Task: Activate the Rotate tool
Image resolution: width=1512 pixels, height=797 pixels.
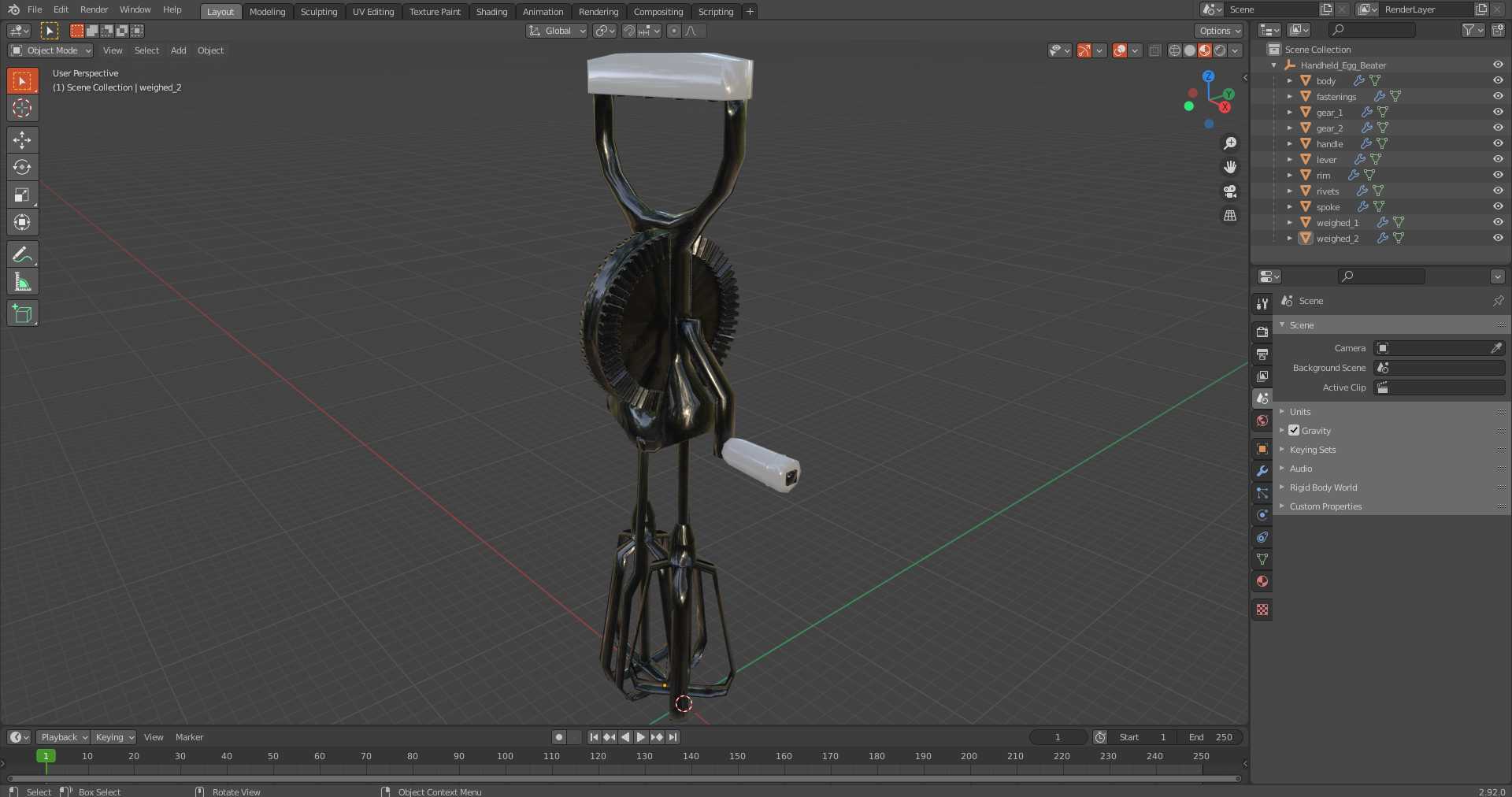Action: 22,167
